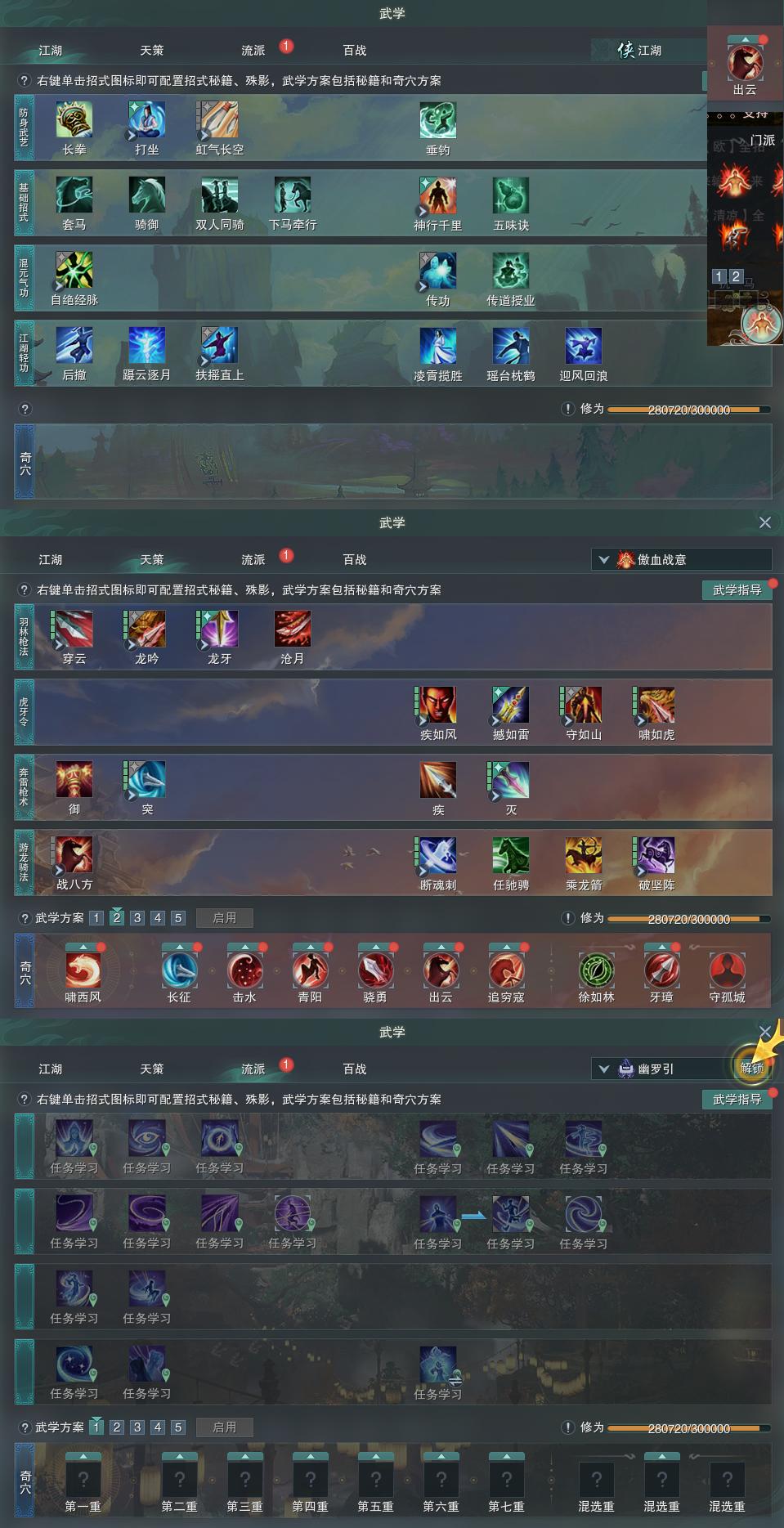
Task: Click the 啸西风 talent icon
Action: click(83, 970)
